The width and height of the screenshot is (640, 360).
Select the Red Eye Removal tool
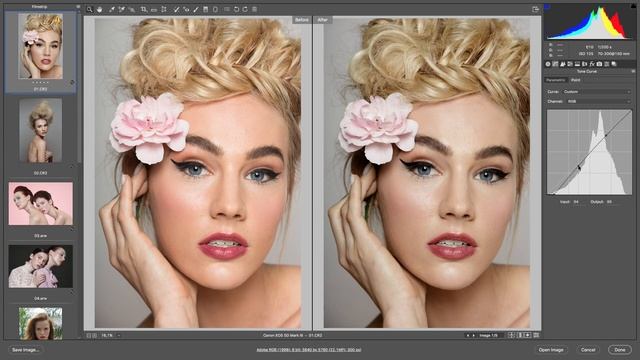(186, 9)
